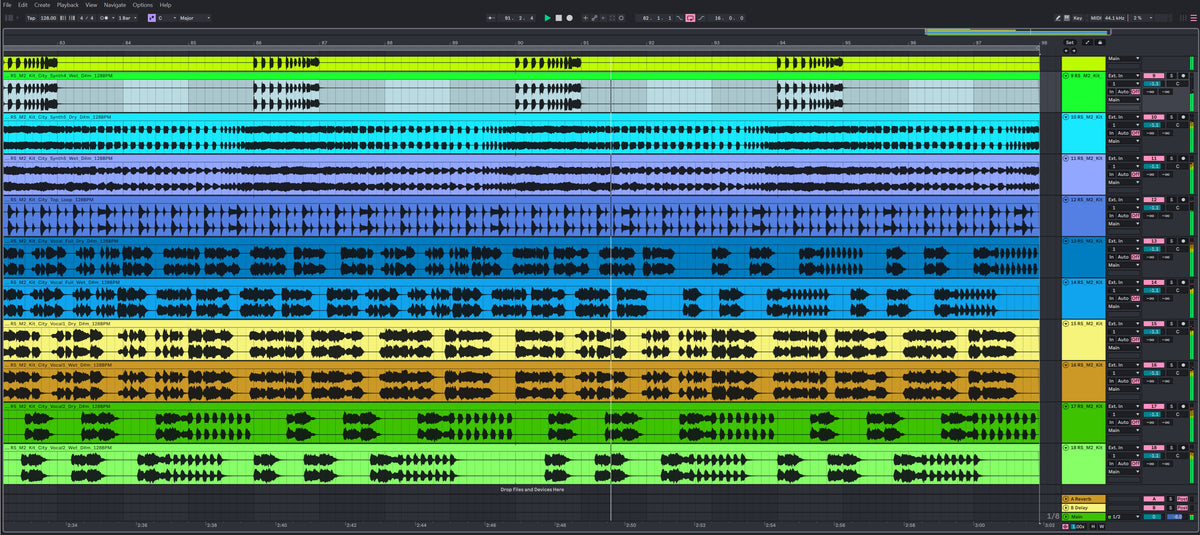Viewport: 1200px width, 535px height.
Task: Open track 17 Ext. In input dropdown
Action: point(1123,406)
